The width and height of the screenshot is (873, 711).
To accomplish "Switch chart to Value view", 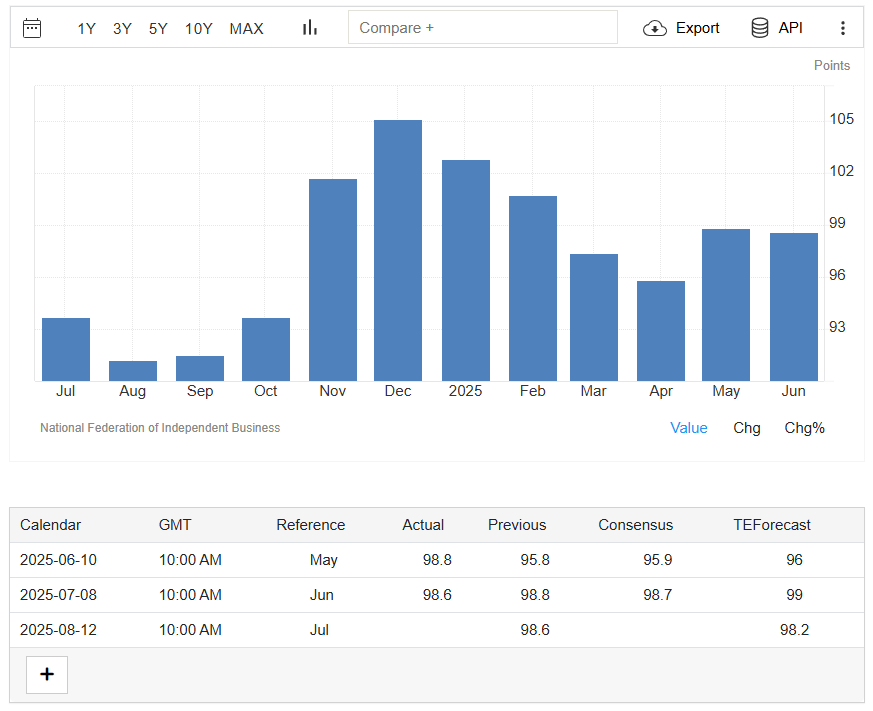I will click(689, 428).
